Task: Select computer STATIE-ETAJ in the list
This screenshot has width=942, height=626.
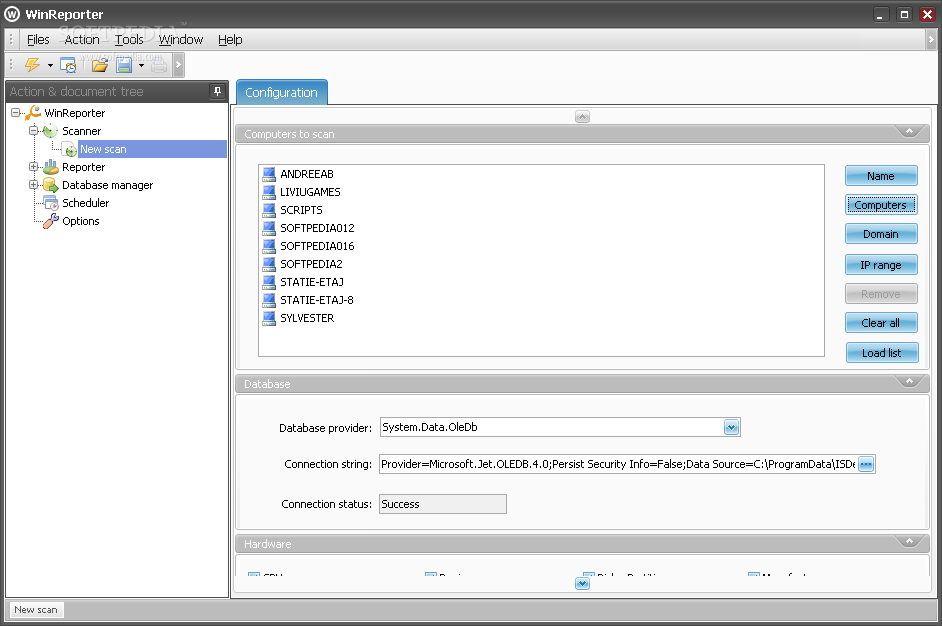Action: click(312, 282)
